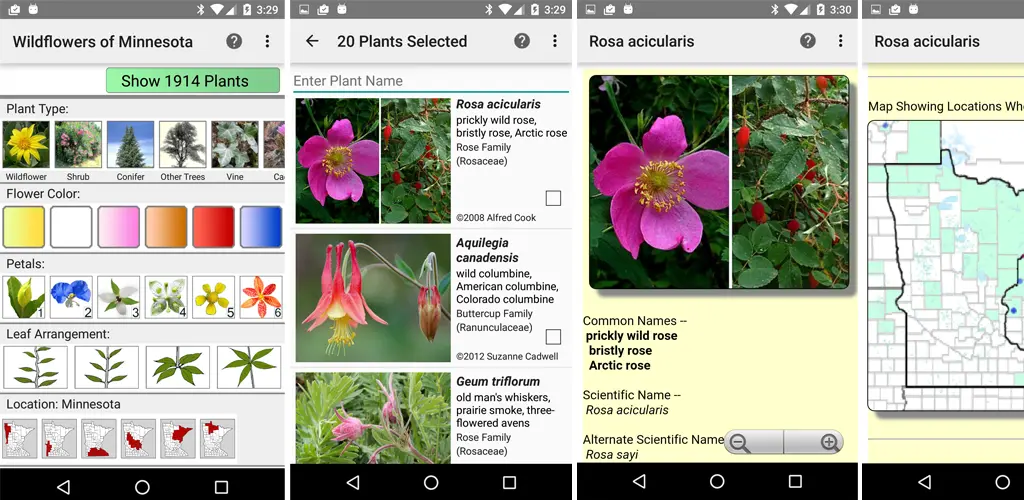Tap Rosa acicularis name in list

(498, 104)
